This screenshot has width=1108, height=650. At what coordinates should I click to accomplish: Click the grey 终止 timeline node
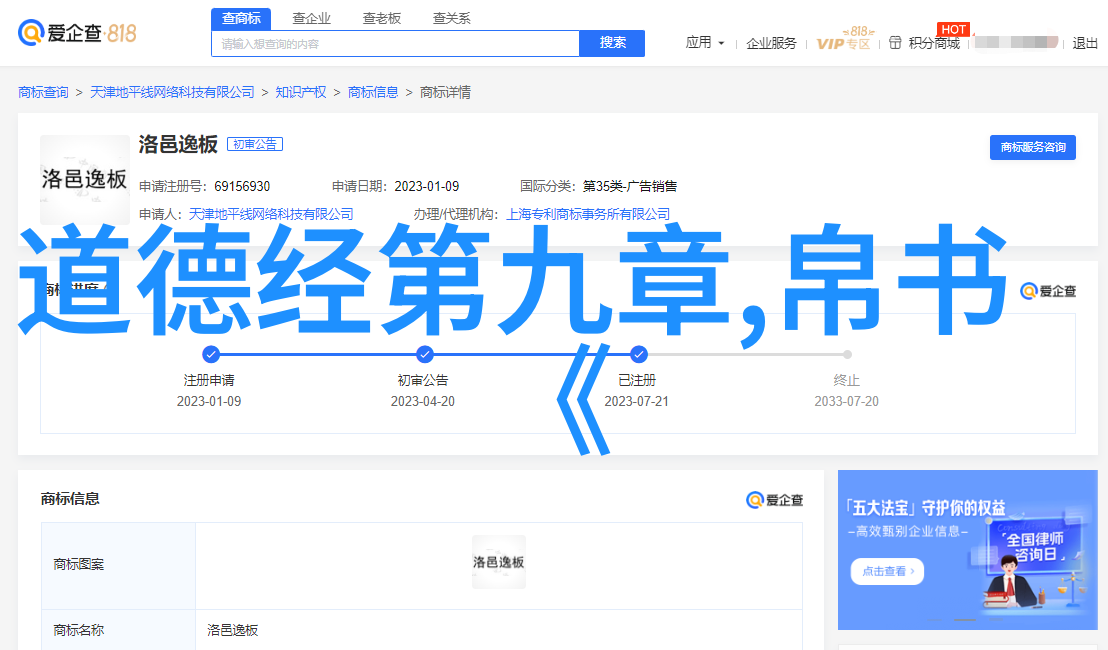coord(847,354)
